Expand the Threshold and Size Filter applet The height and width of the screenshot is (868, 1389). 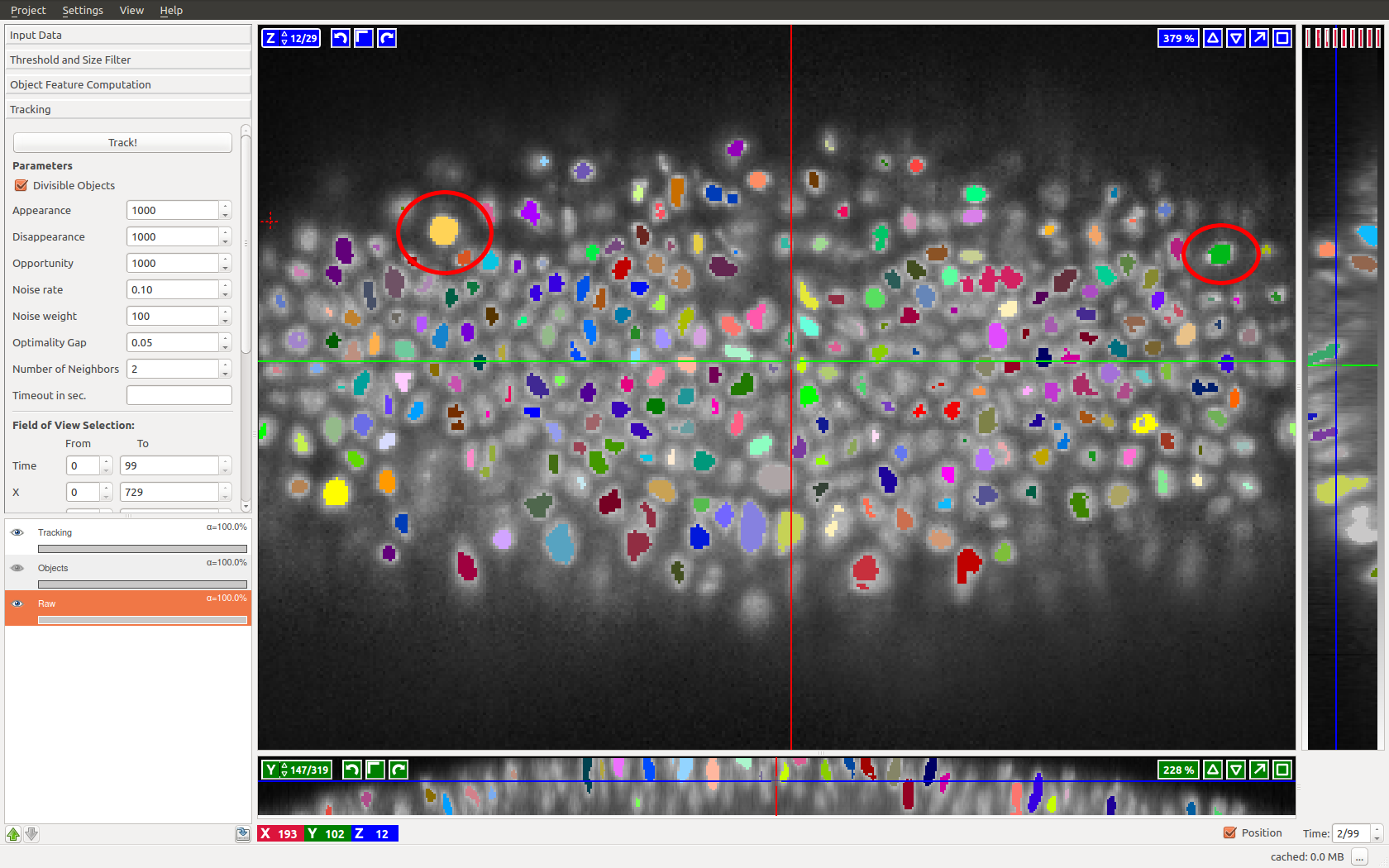(127, 60)
